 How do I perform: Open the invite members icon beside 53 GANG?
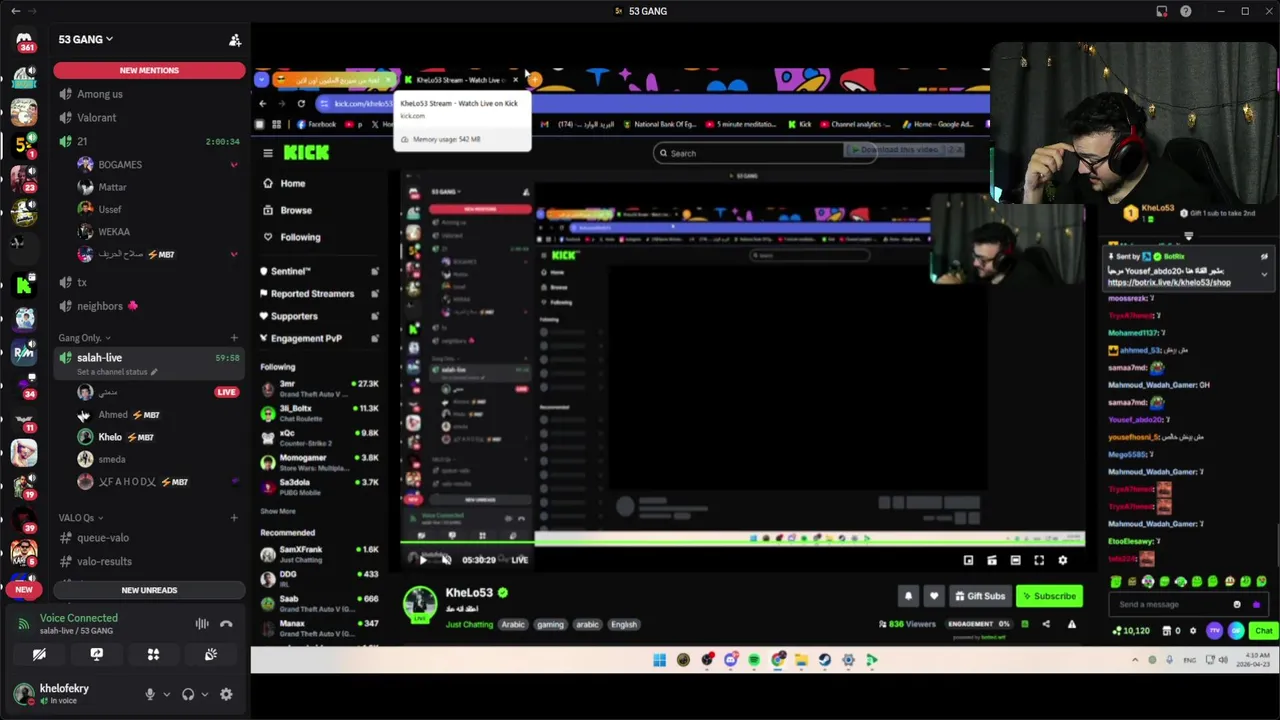pyautogui.click(x=235, y=40)
